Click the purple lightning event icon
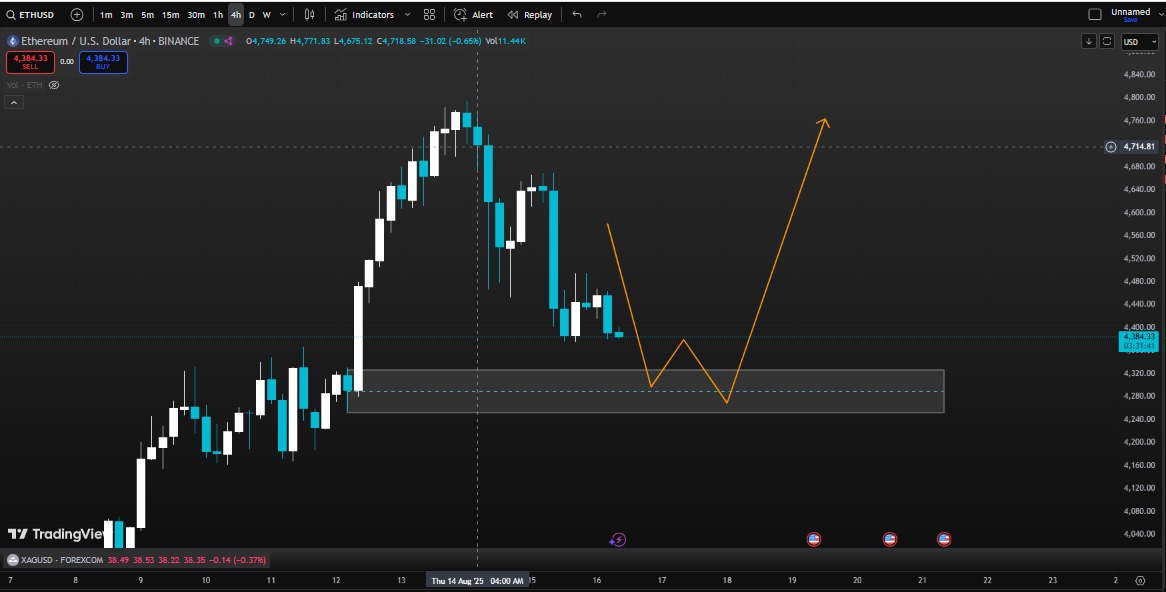This screenshot has width=1166, height=592. pos(617,540)
